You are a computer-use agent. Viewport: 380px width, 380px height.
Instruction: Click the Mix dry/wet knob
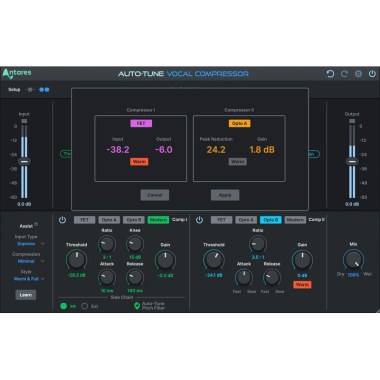(x=354, y=260)
